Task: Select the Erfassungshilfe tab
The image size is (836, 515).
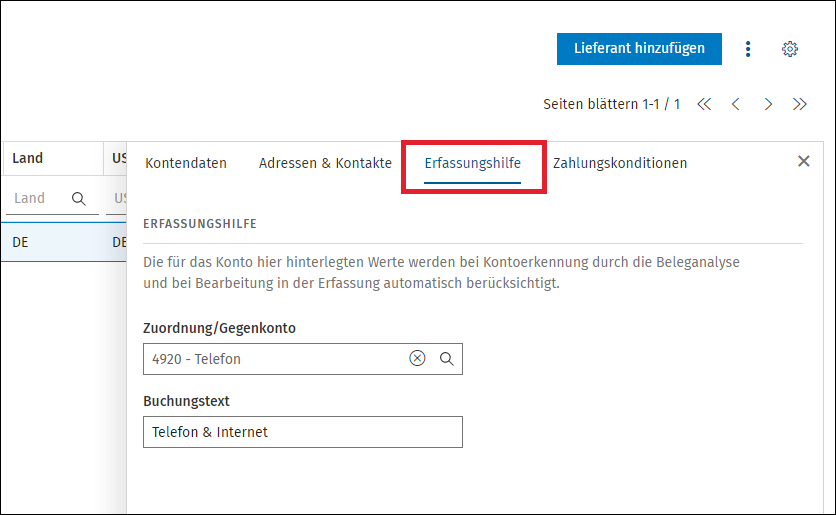Action: coord(472,163)
